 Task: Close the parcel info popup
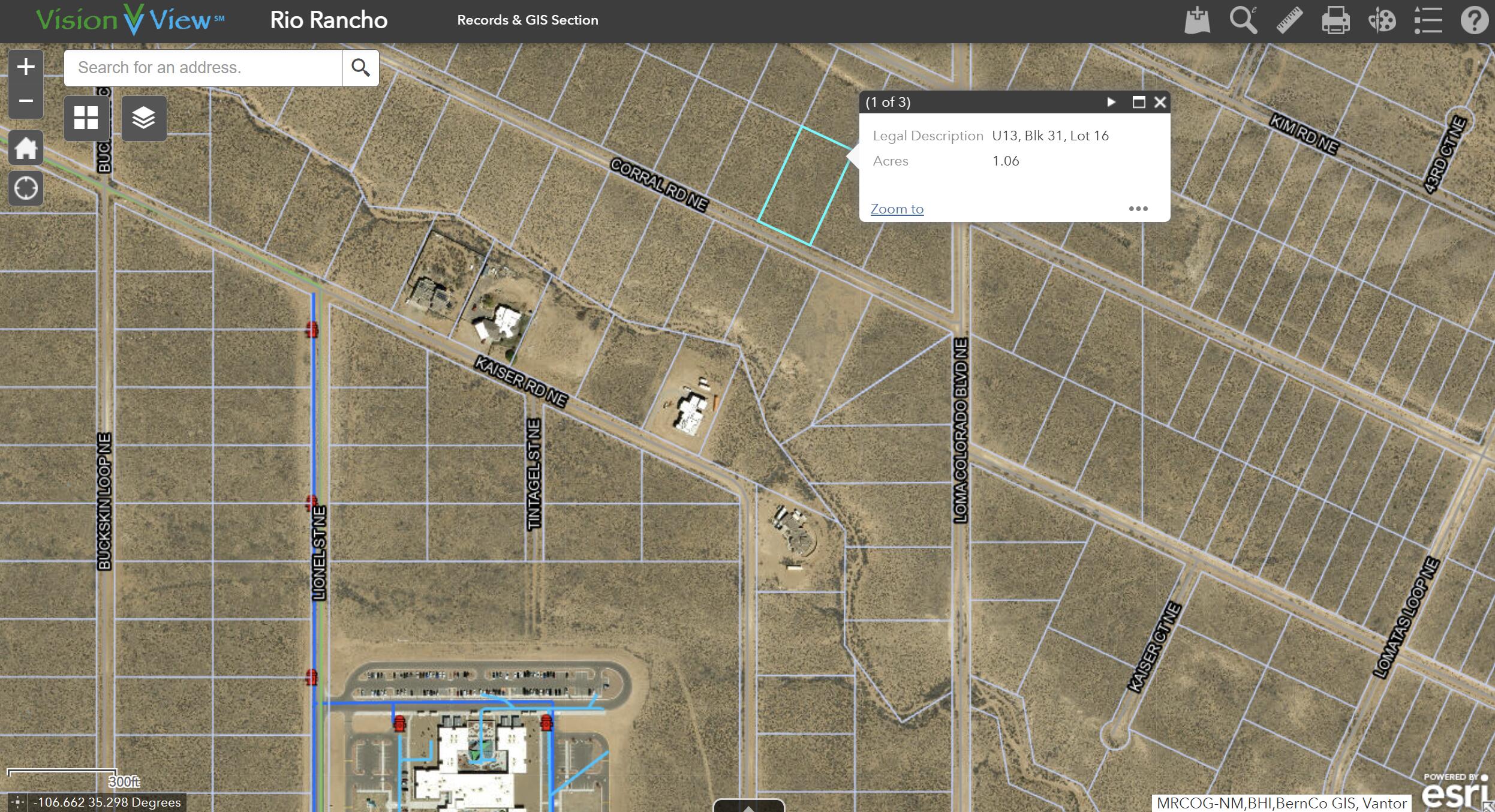point(1160,102)
